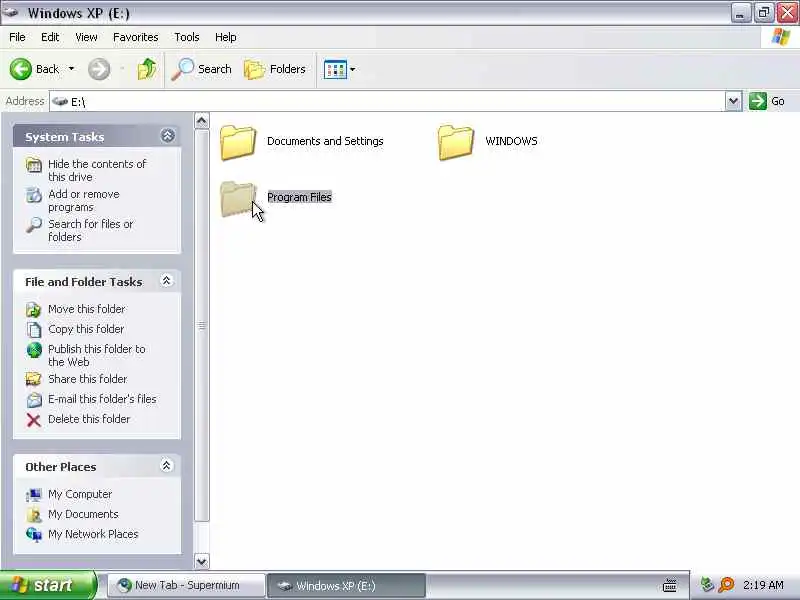Image resolution: width=800 pixels, height=600 pixels.
Task: Click the Share this folder icon
Action: (34, 379)
